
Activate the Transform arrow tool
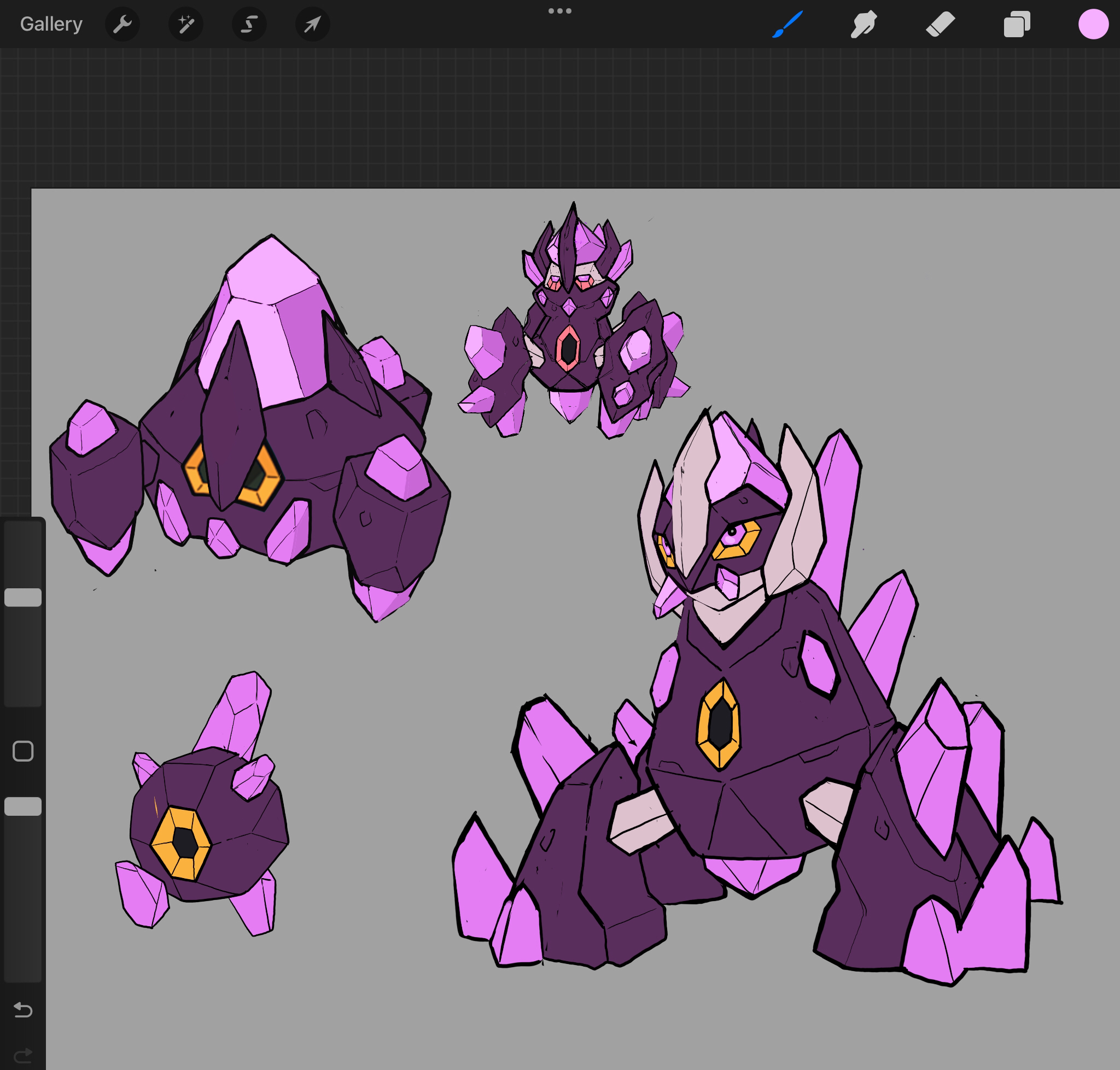(x=312, y=25)
